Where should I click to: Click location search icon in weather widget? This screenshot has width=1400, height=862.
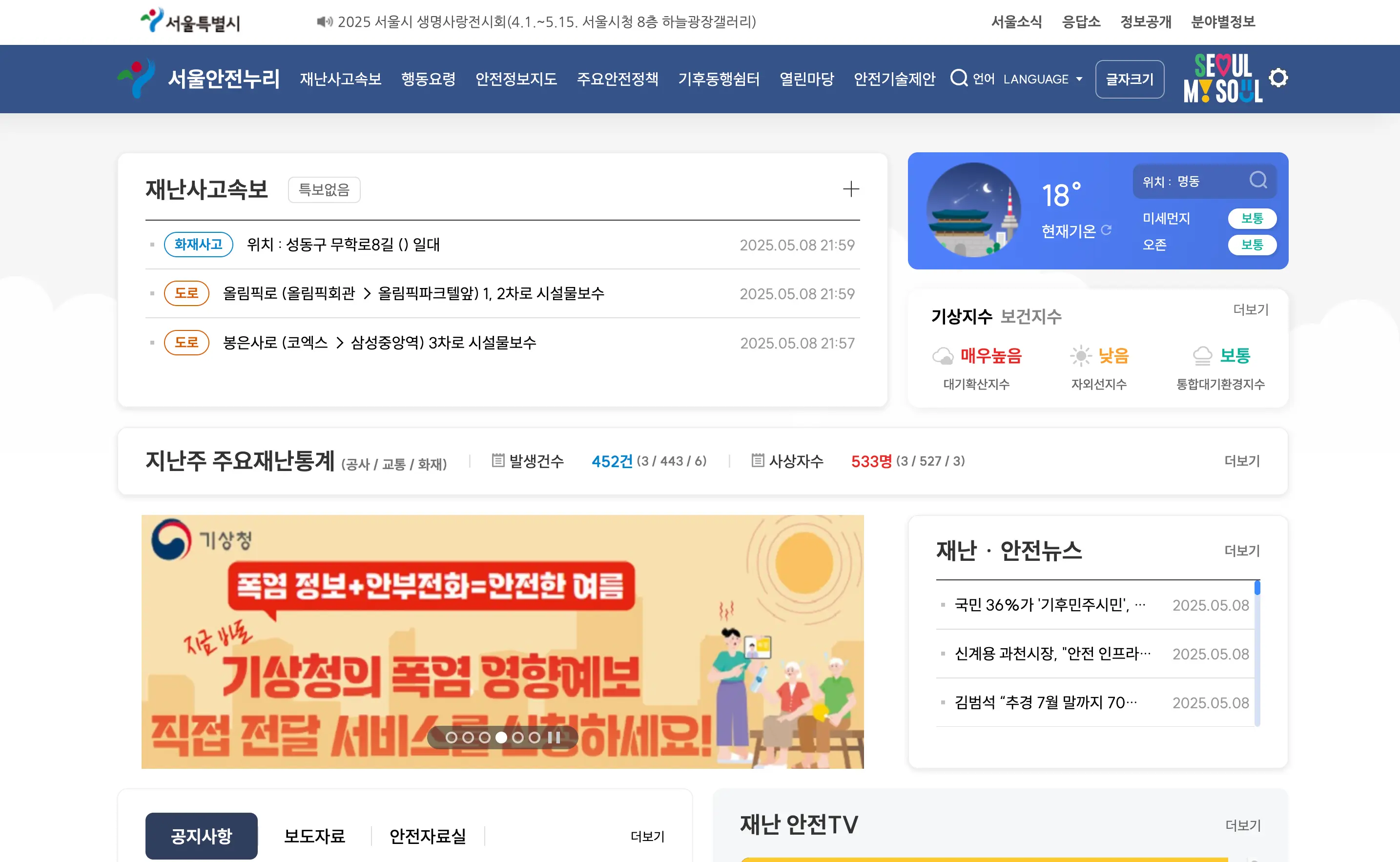tap(1257, 181)
